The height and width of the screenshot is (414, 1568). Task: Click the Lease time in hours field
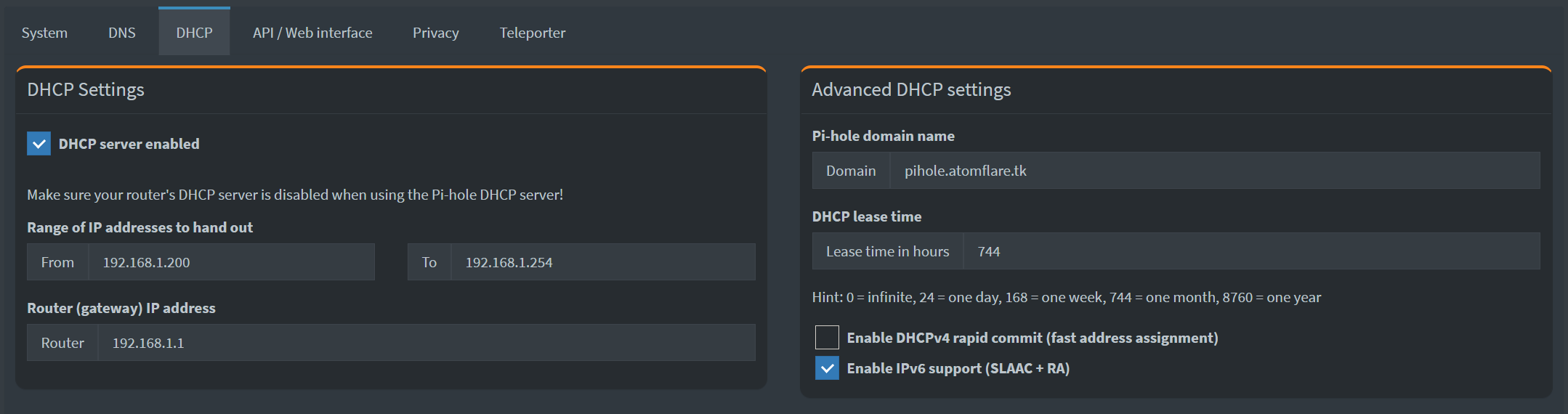[x=1251, y=251]
